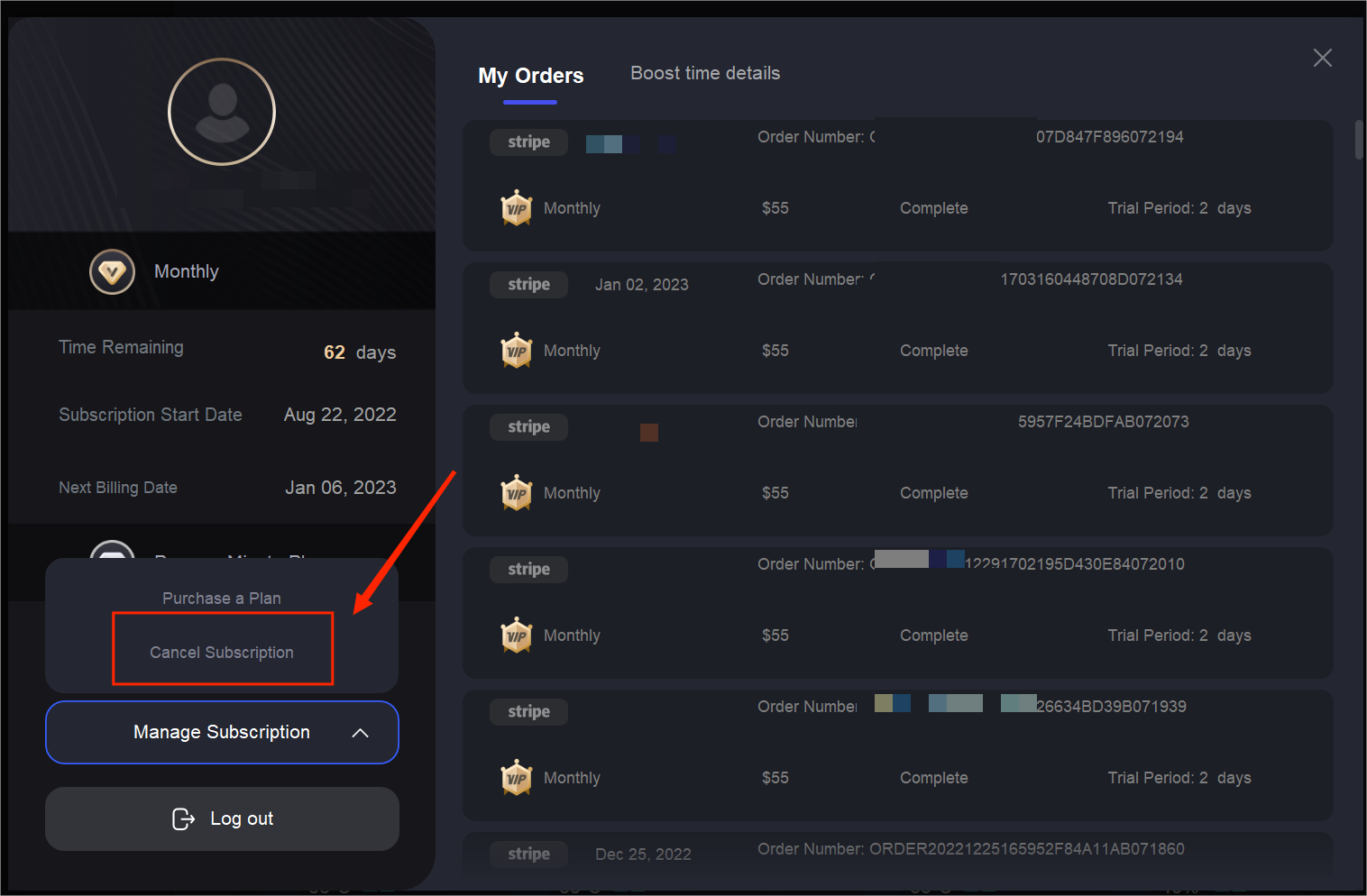Click the orders list scrollbar thumb

tap(1359, 140)
